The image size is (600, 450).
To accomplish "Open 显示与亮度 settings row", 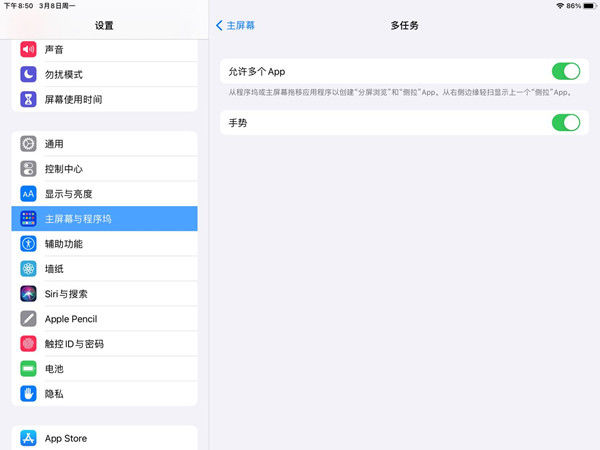I will coord(104,194).
